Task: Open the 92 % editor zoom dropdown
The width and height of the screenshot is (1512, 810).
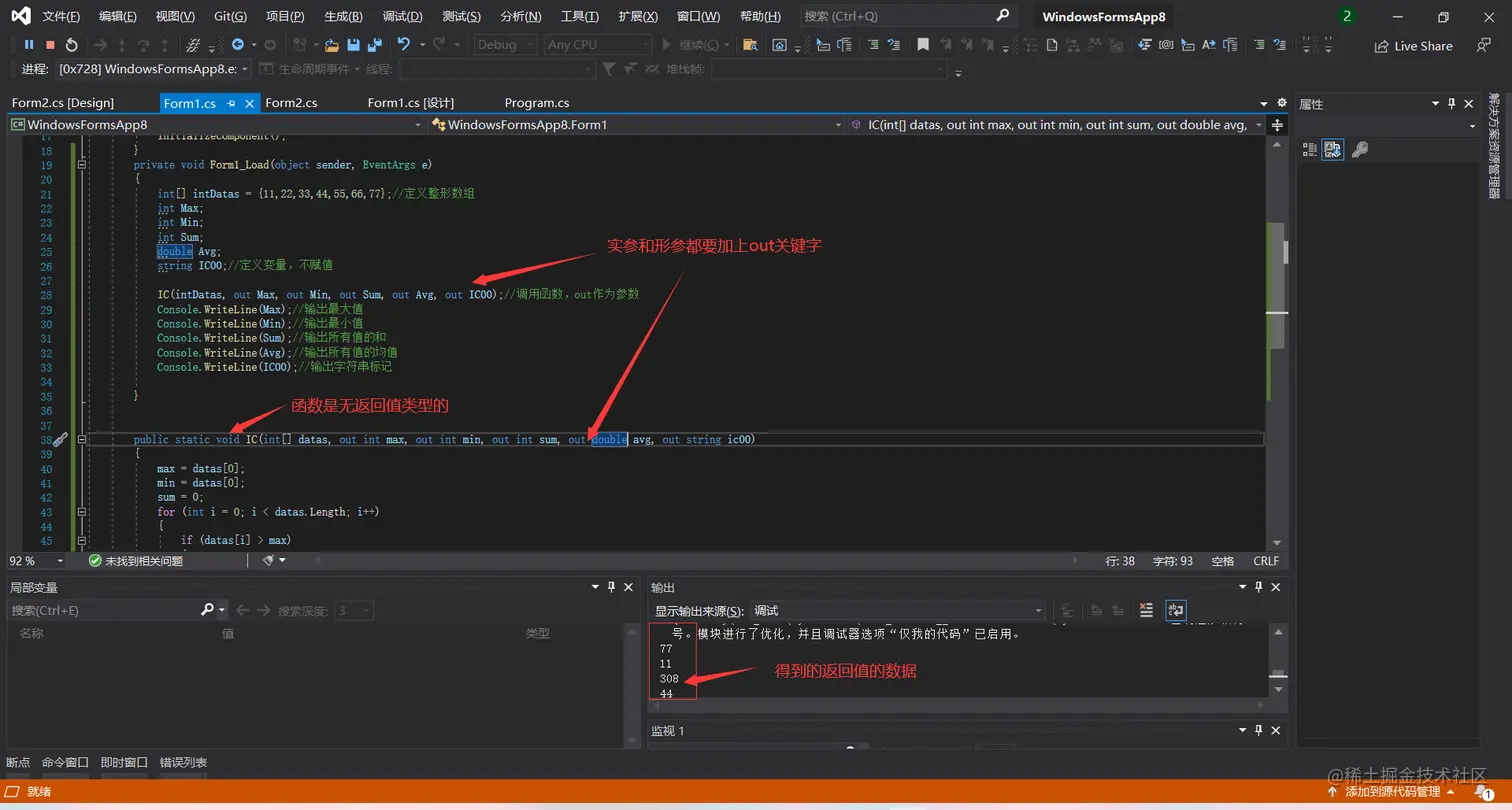Action: click(x=36, y=561)
